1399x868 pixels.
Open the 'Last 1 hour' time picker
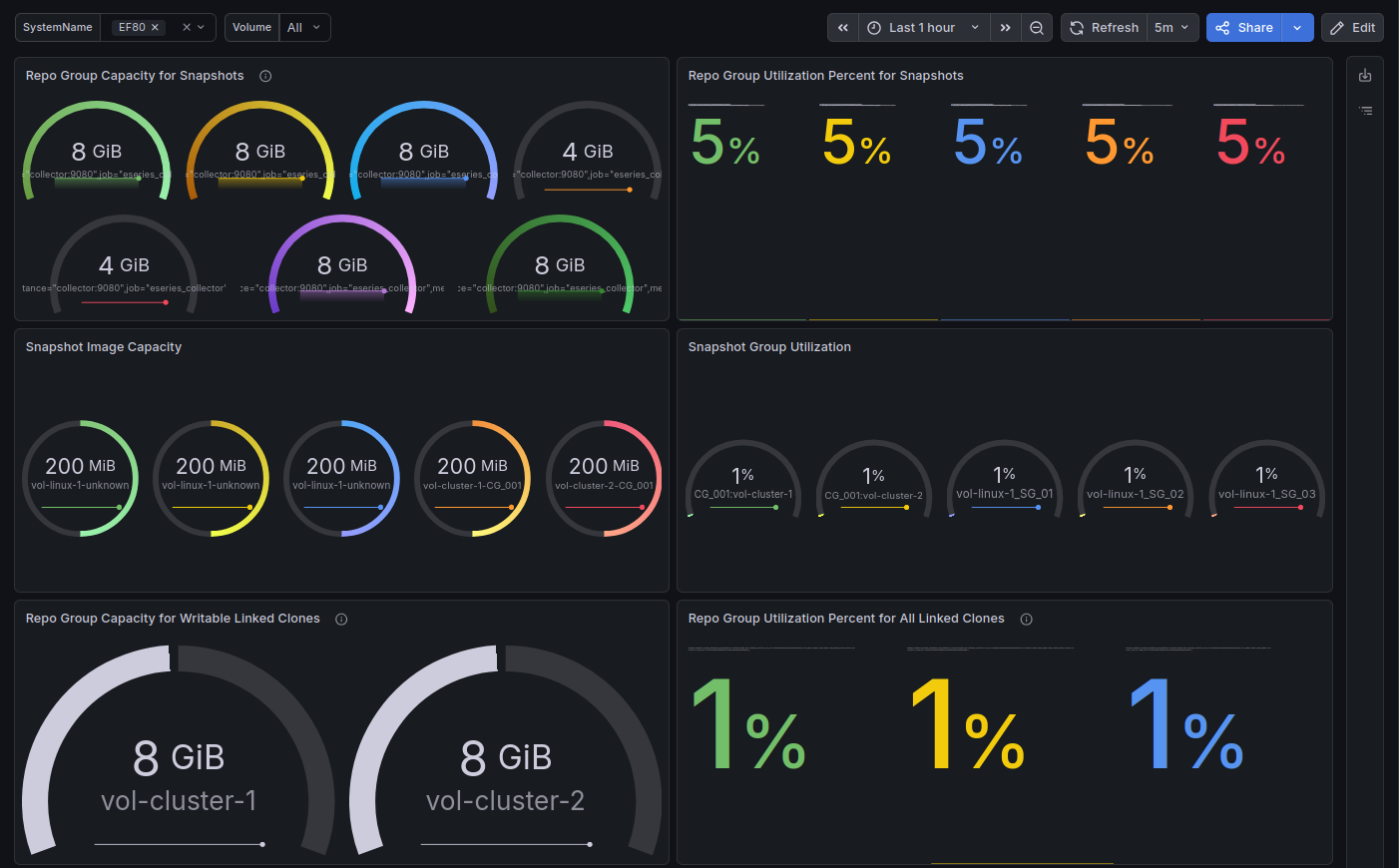pyautogui.click(x=924, y=28)
